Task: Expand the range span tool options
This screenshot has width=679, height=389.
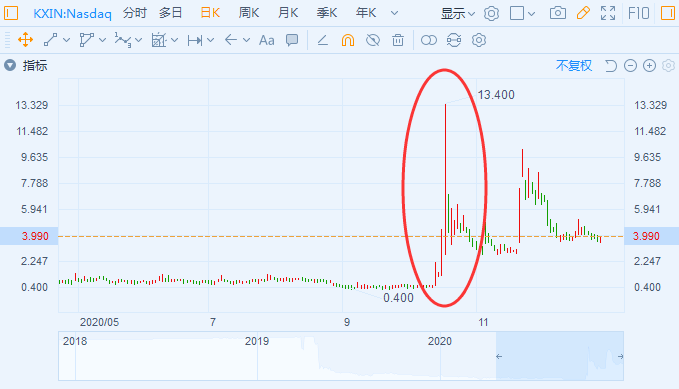Action: point(211,40)
